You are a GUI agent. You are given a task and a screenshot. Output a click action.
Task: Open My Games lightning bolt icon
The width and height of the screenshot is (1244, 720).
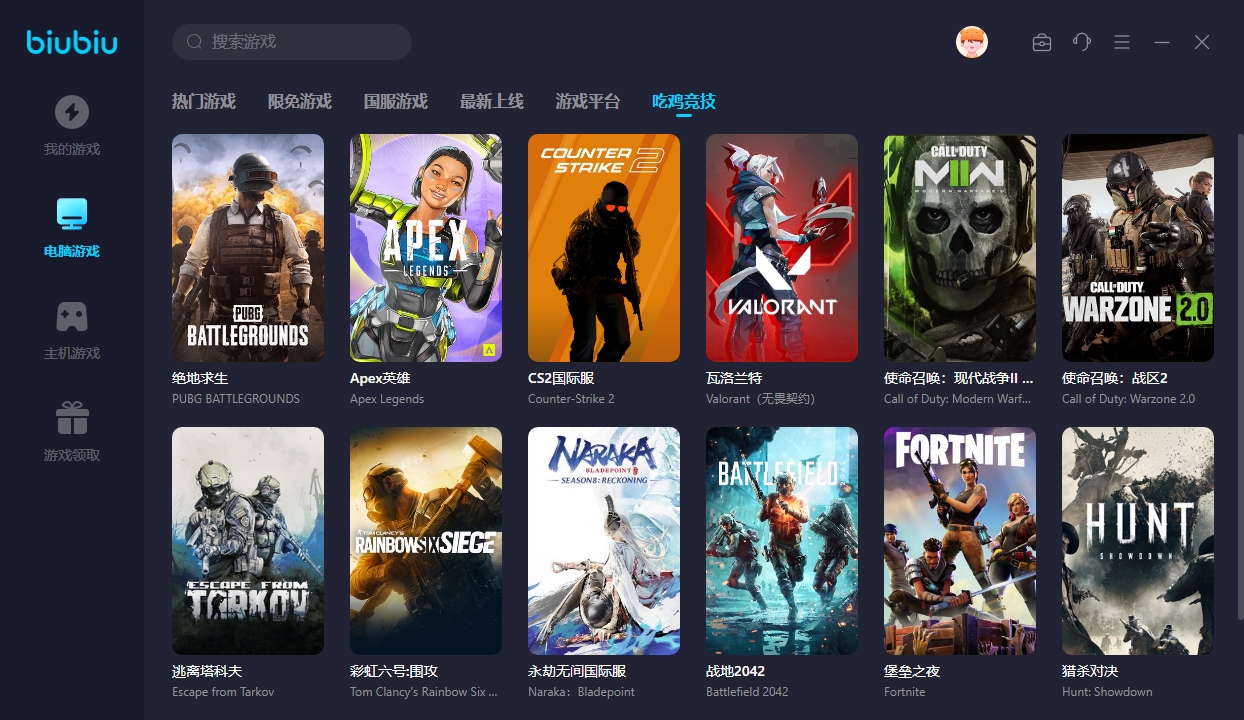coord(71,112)
